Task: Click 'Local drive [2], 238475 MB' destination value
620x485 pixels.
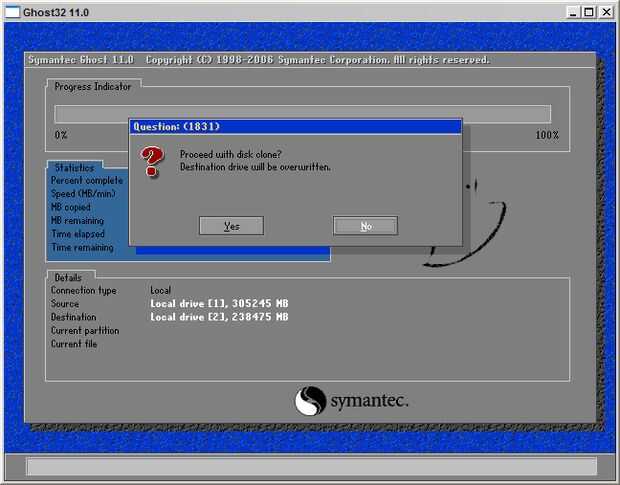Action: click(x=219, y=317)
